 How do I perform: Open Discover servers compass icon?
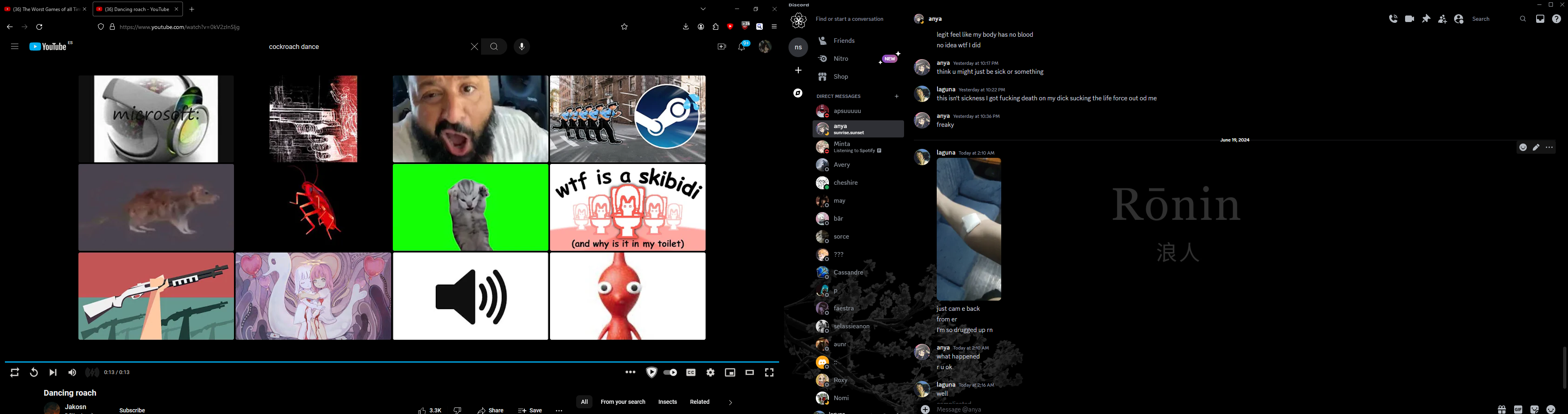(798, 93)
